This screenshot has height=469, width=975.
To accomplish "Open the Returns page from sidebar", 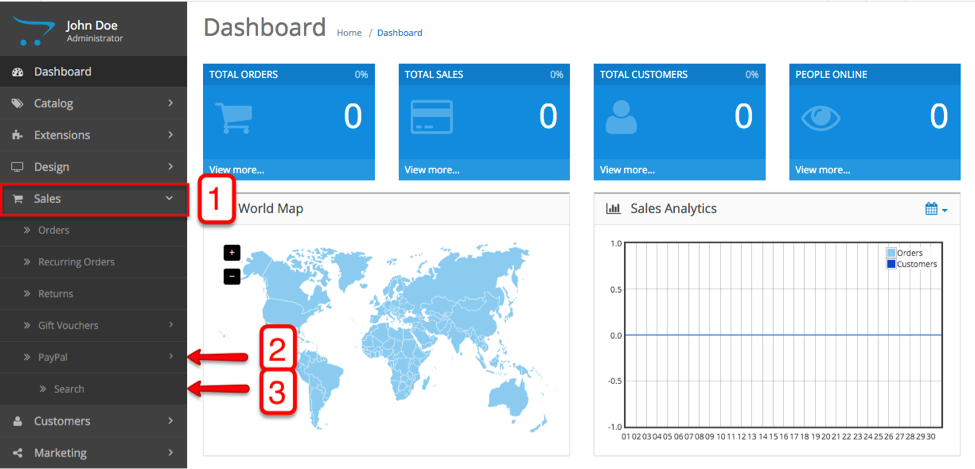I will click(55, 294).
